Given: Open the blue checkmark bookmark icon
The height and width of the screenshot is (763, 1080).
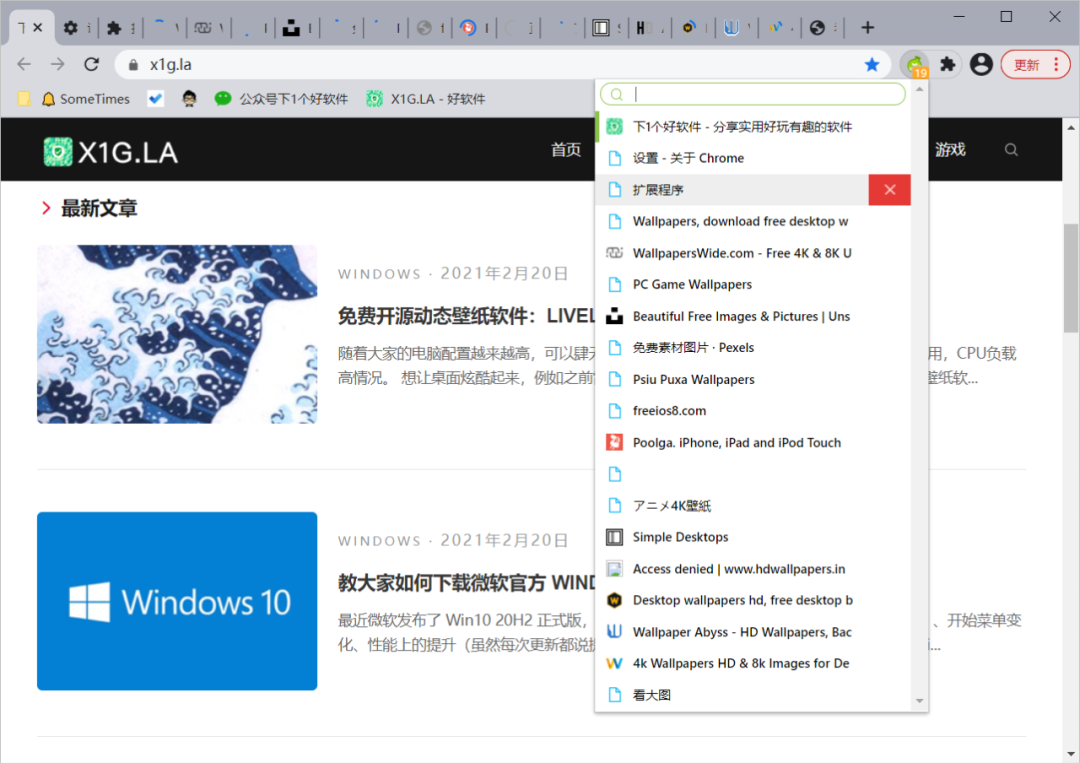Looking at the screenshot, I should click(x=156, y=99).
